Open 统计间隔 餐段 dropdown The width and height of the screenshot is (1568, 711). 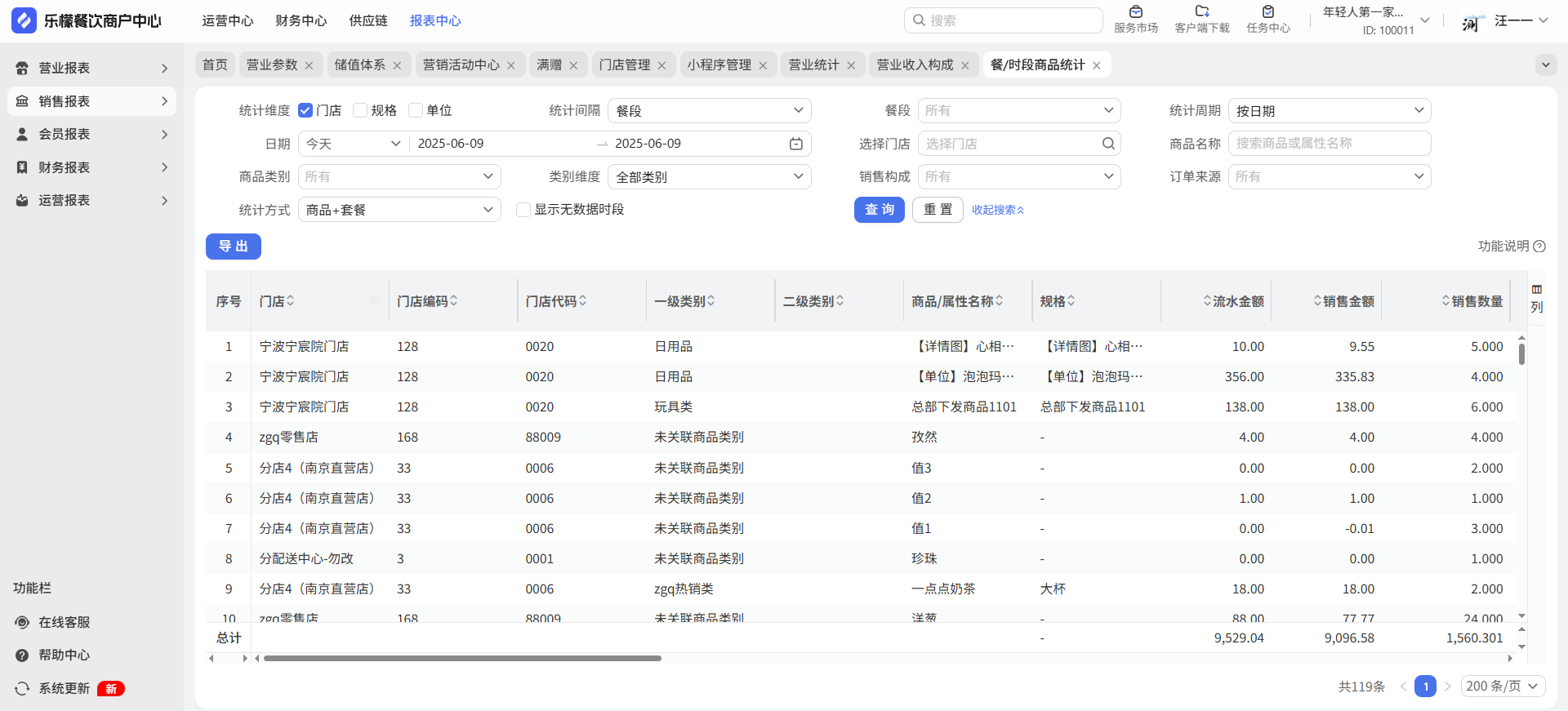(710, 111)
